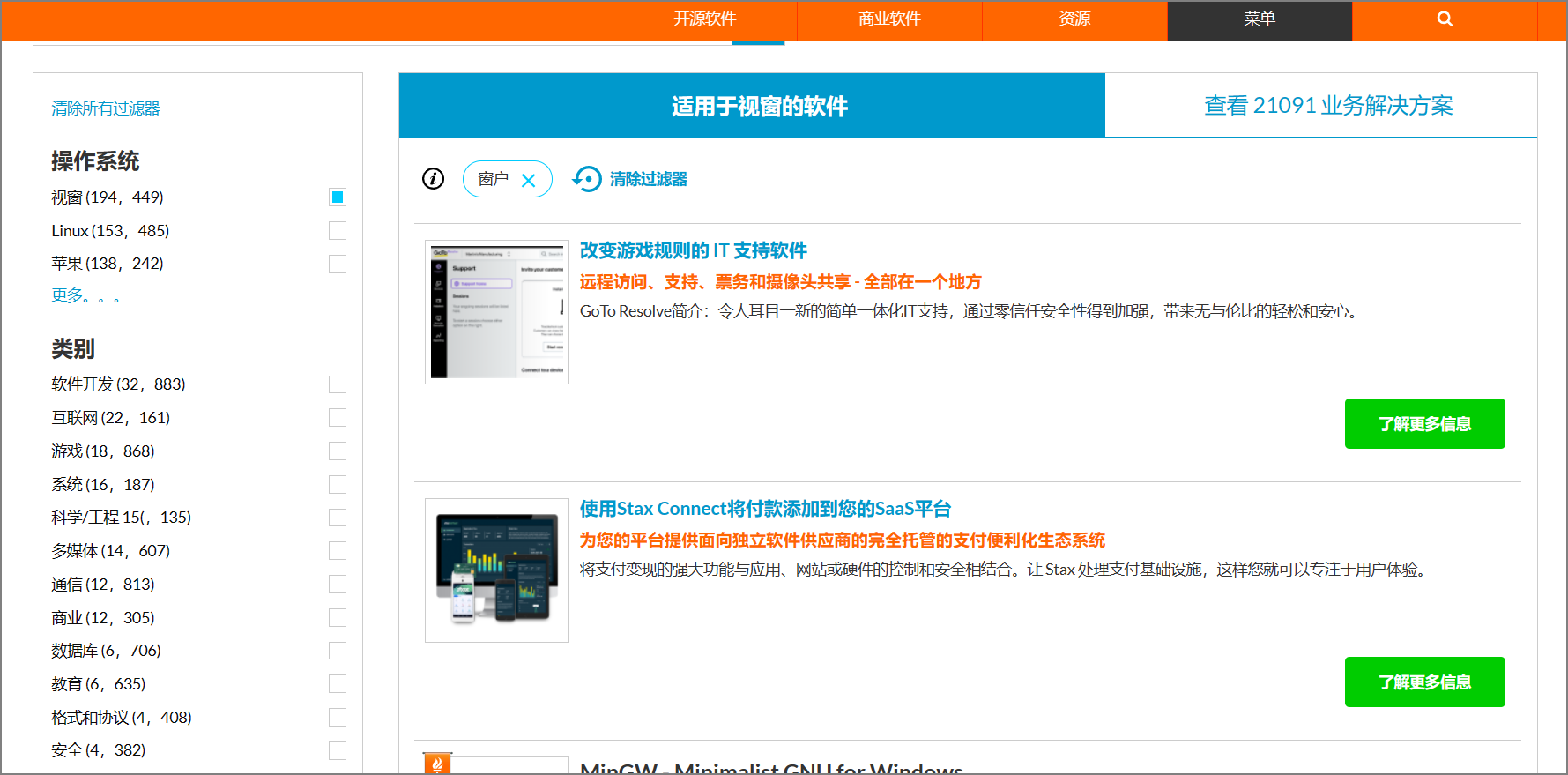Click the info icon beside the 窗户 filter
1568x775 pixels.
click(x=433, y=179)
